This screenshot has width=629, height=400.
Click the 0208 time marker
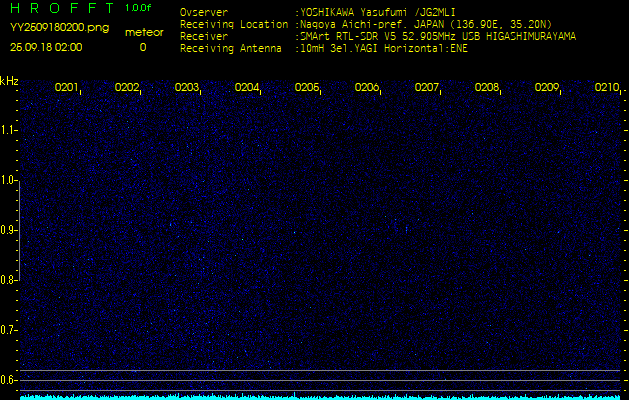click(x=486, y=87)
